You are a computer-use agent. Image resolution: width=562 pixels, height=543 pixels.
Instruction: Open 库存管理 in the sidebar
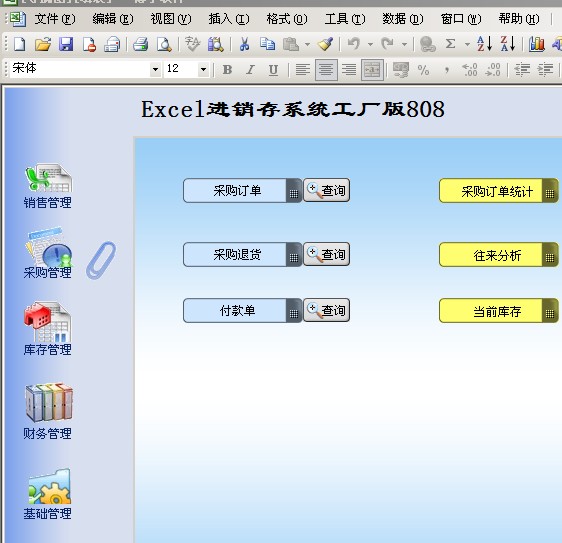(x=48, y=329)
